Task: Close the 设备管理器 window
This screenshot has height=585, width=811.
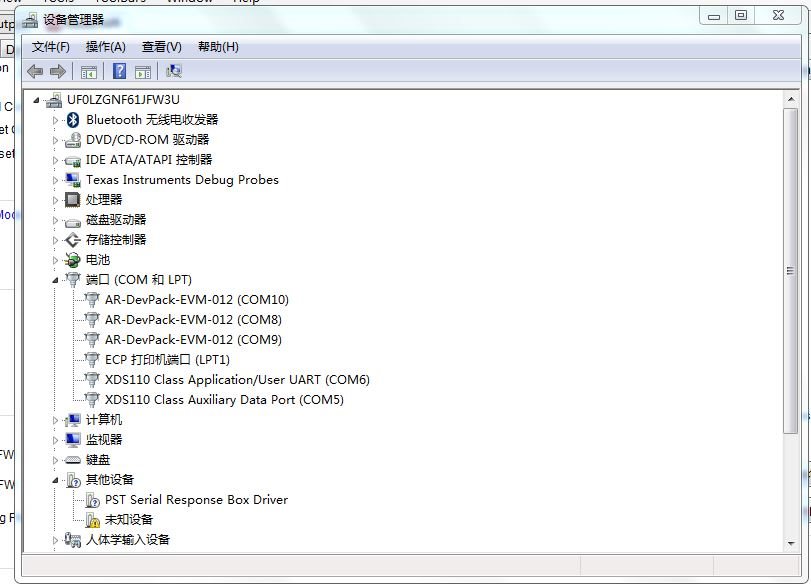Action: 778,16
